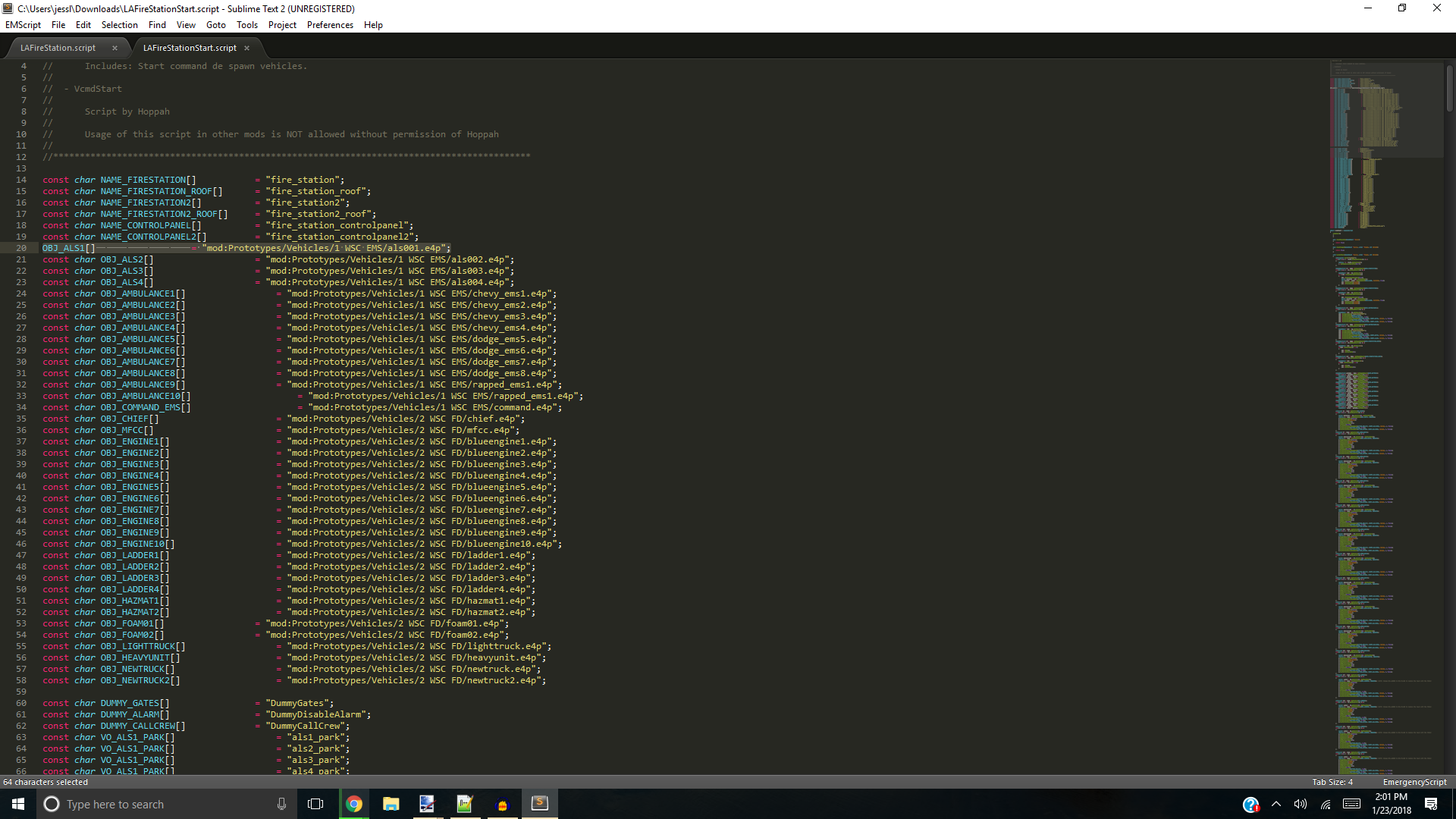Open the Goto menu
The image size is (1456, 819).
point(216,25)
